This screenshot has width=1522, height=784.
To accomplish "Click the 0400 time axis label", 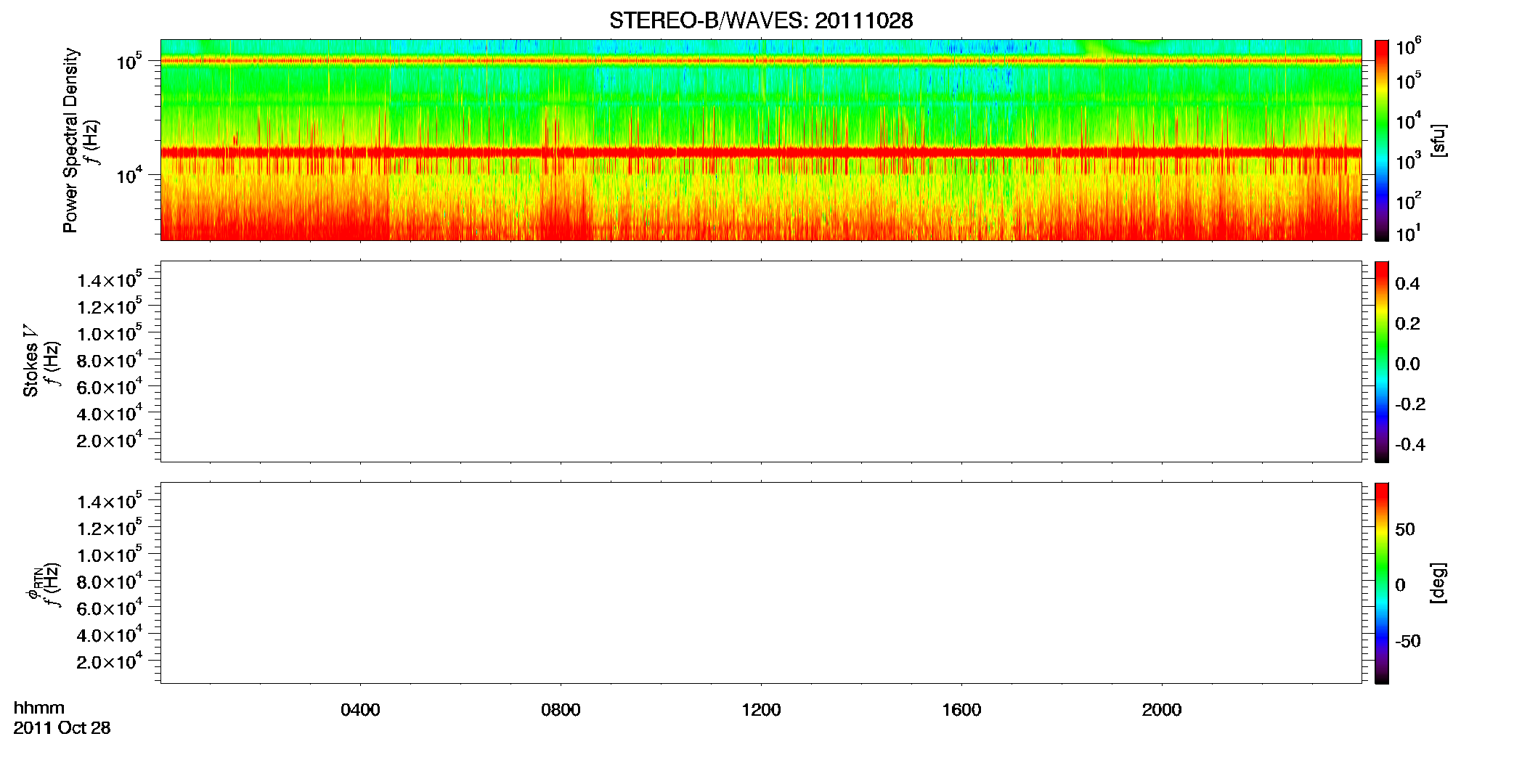I will 360,710.
